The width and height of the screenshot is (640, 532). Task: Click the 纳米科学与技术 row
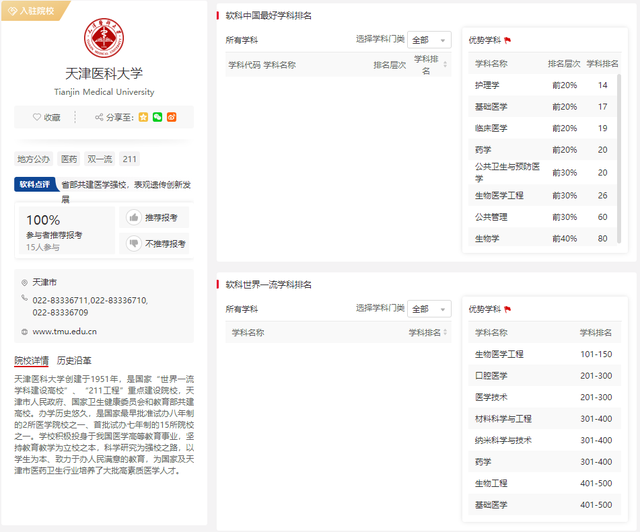544,441
